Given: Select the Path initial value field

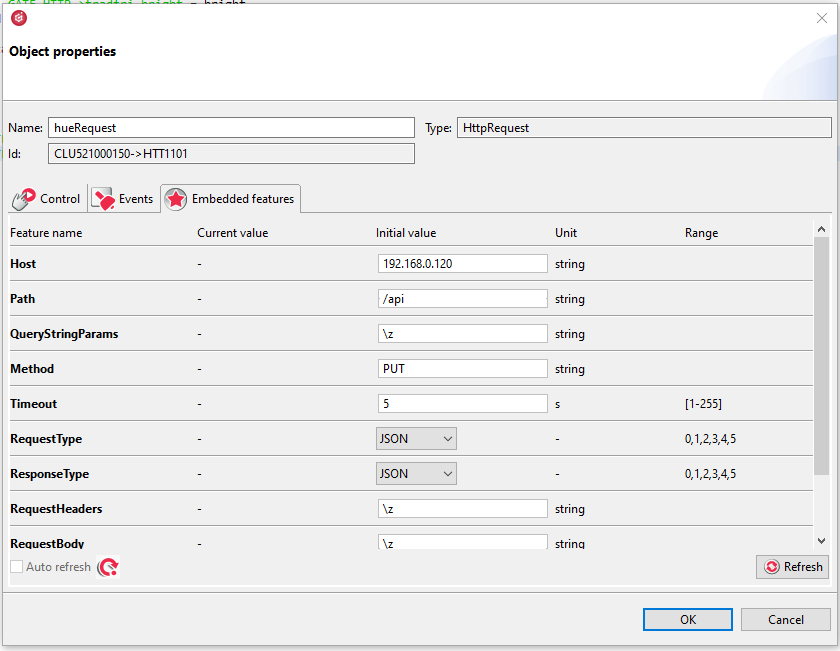Looking at the screenshot, I should click(x=462, y=298).
